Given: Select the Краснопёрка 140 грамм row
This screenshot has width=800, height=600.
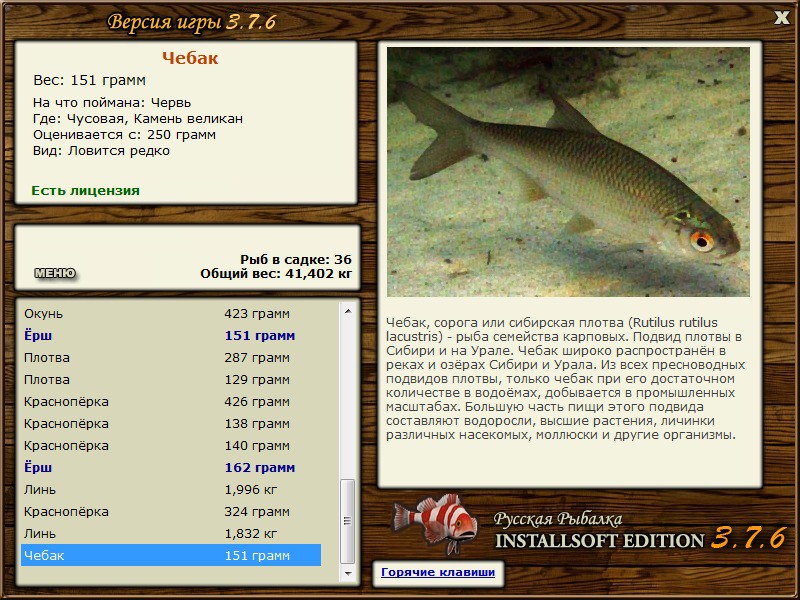Looking at the screenshot, I should click(171, 445).
